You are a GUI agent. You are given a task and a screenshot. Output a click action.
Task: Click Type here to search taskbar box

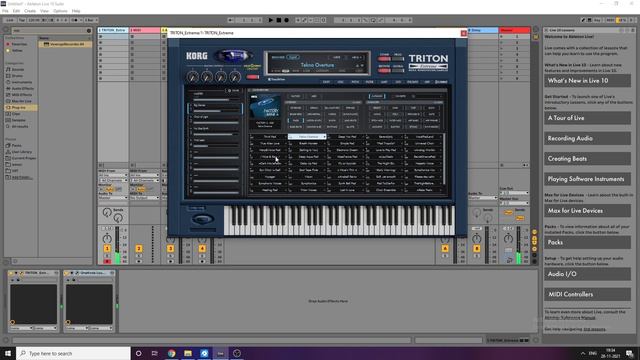point(73,353)
